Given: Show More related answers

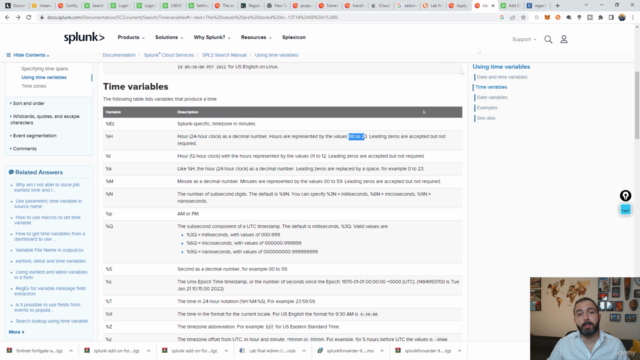Looking at the screenshot, I should (16, 332).
